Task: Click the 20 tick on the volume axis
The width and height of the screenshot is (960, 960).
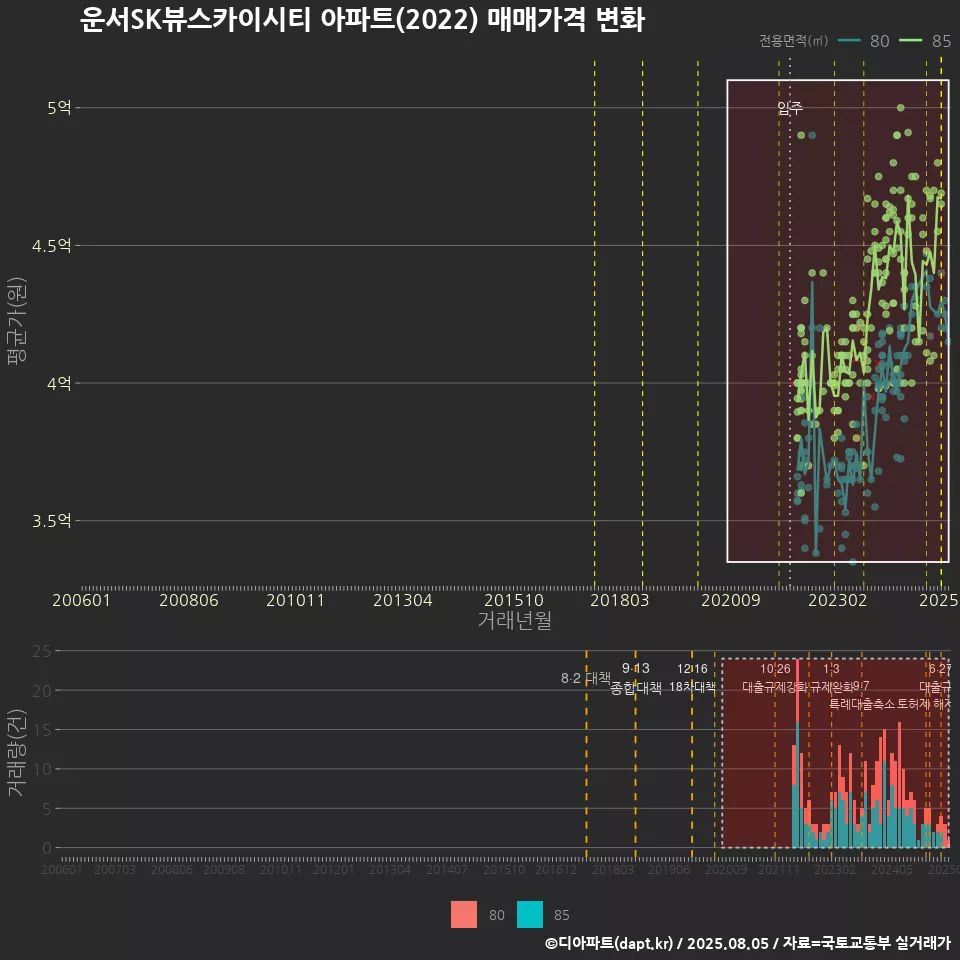Action: point(42,691)
